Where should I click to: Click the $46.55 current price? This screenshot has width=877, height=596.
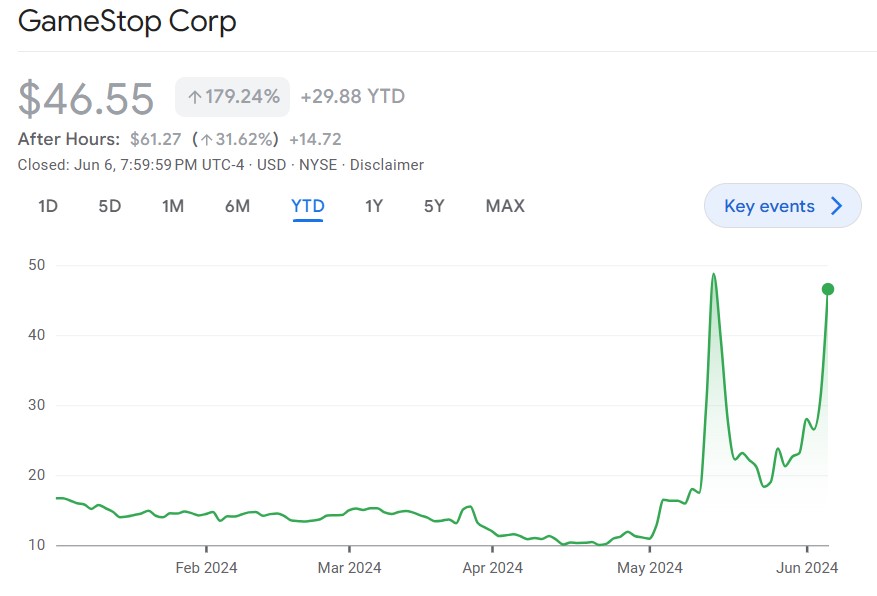point(87,98)
